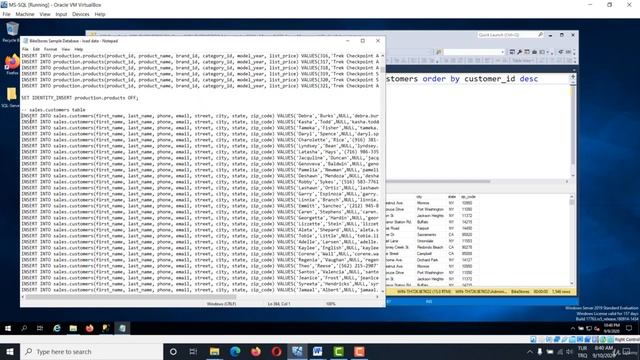
Task: Open VirtualBox Help menu
Action: coord(100,14)
